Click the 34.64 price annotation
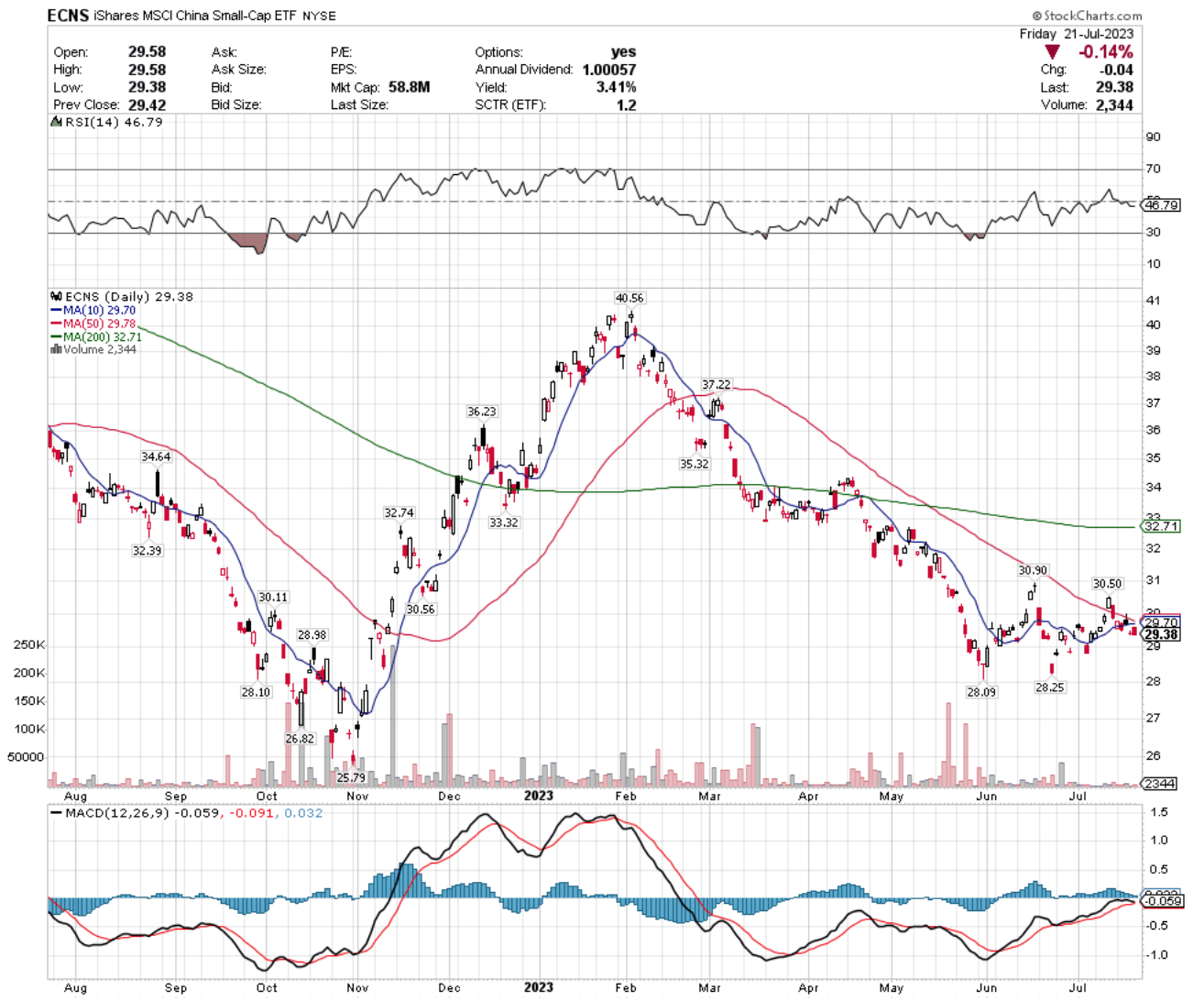This screenshot has height=1001, width=1204. coord(156,456)
